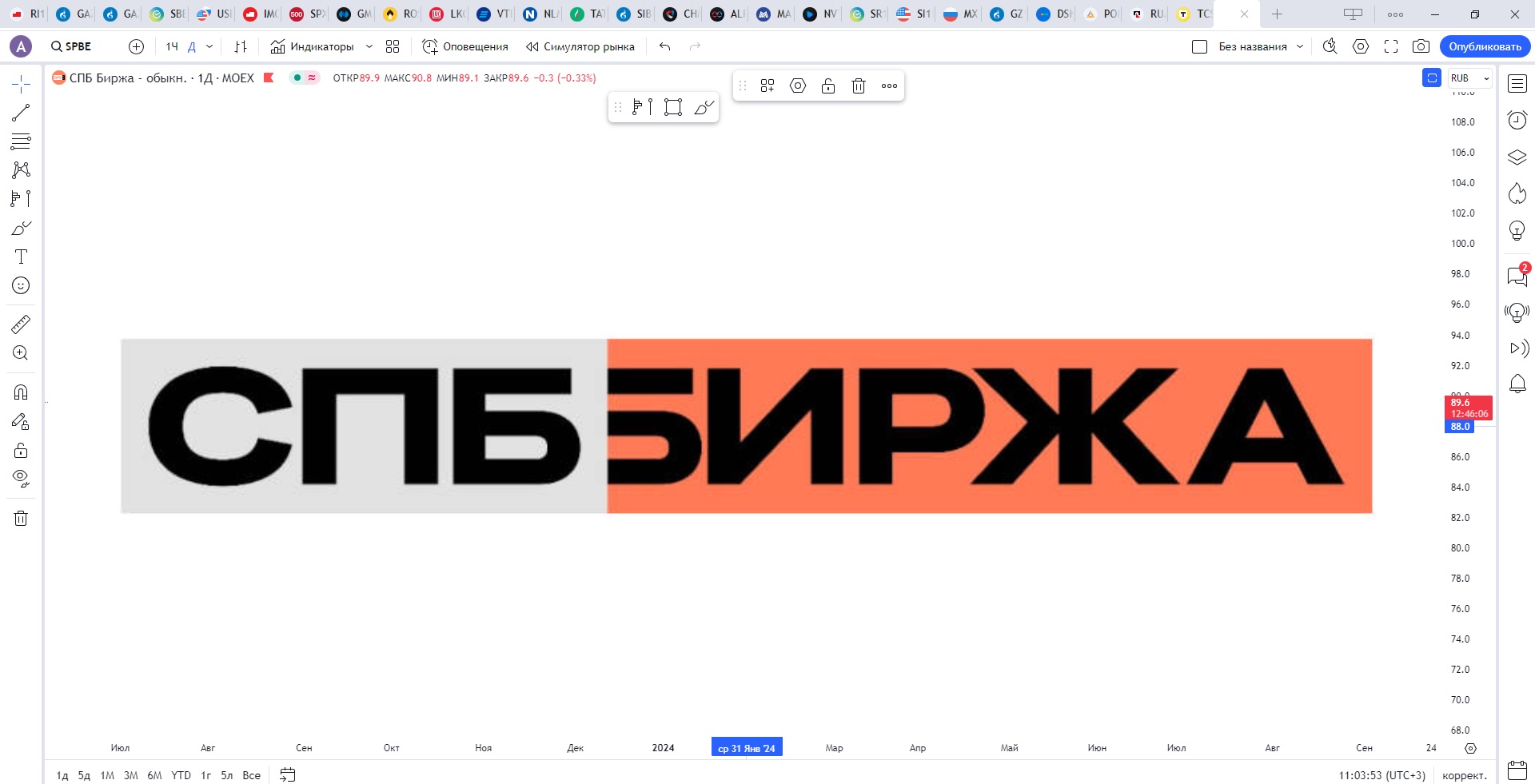Open the object tree layers panel
The image size is (1535, 784).
click(1517, 157)
